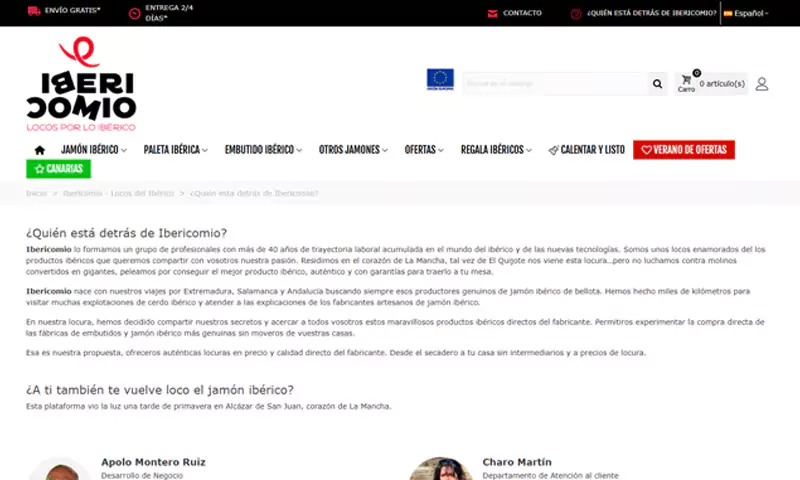The image size is (800, 480).
Task: Click the search magnifier button
Action: pyautogui.click(x=657, y=84)
